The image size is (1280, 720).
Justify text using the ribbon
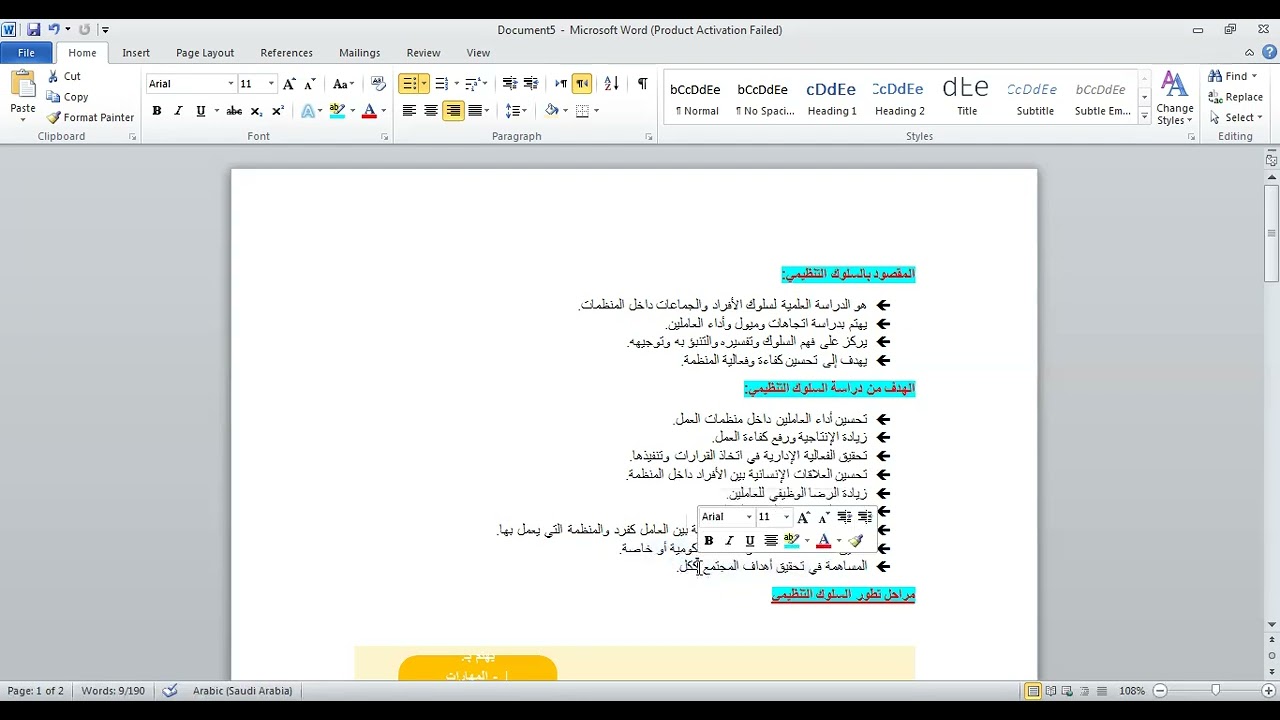tap(475, 111)
